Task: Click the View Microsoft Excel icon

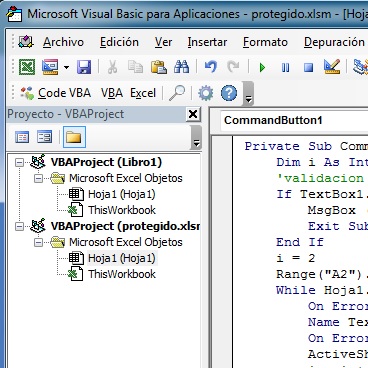Action: (x=27, y=67)
